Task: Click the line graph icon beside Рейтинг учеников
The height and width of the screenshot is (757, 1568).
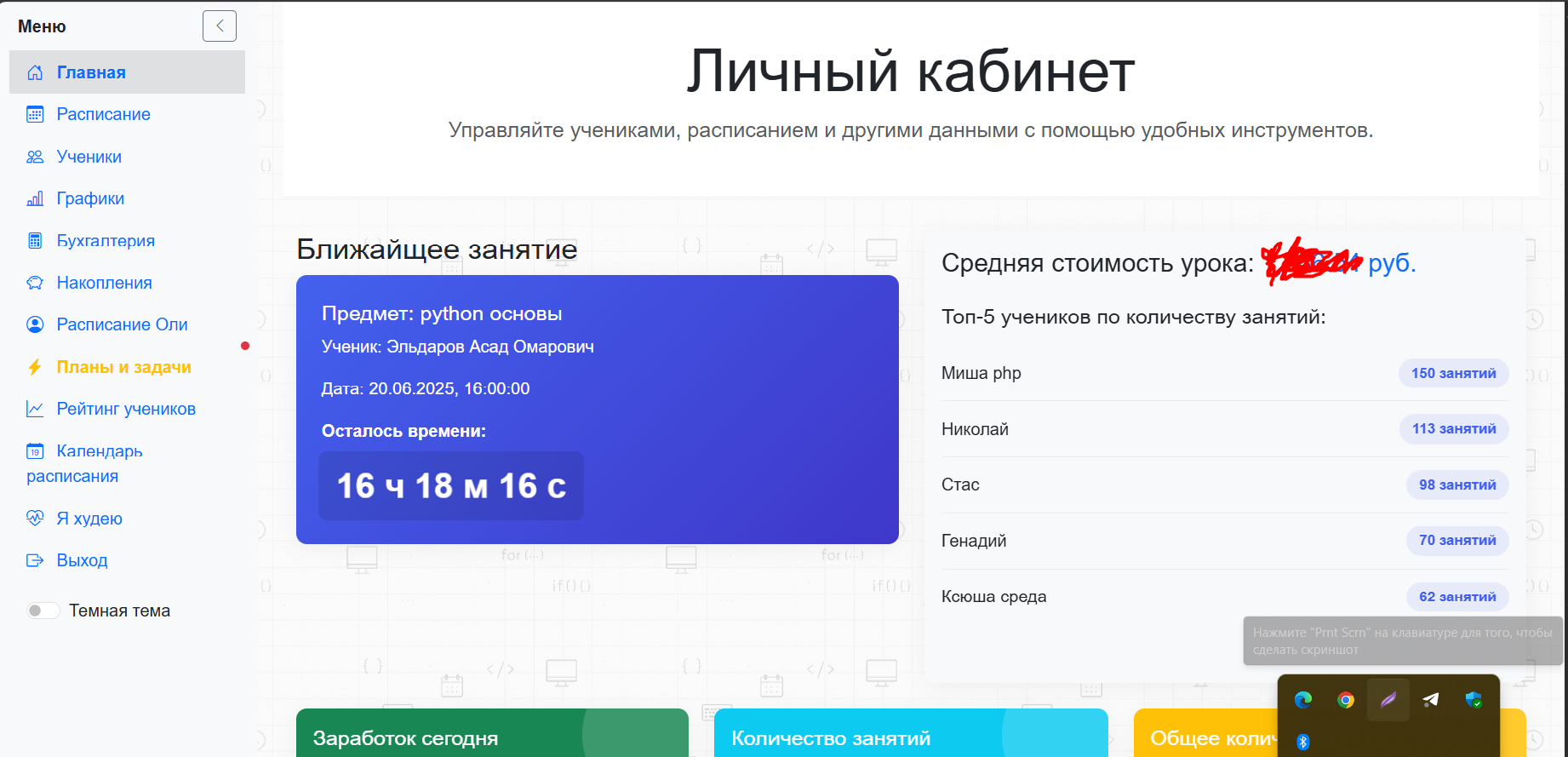Action: point(35,409)
